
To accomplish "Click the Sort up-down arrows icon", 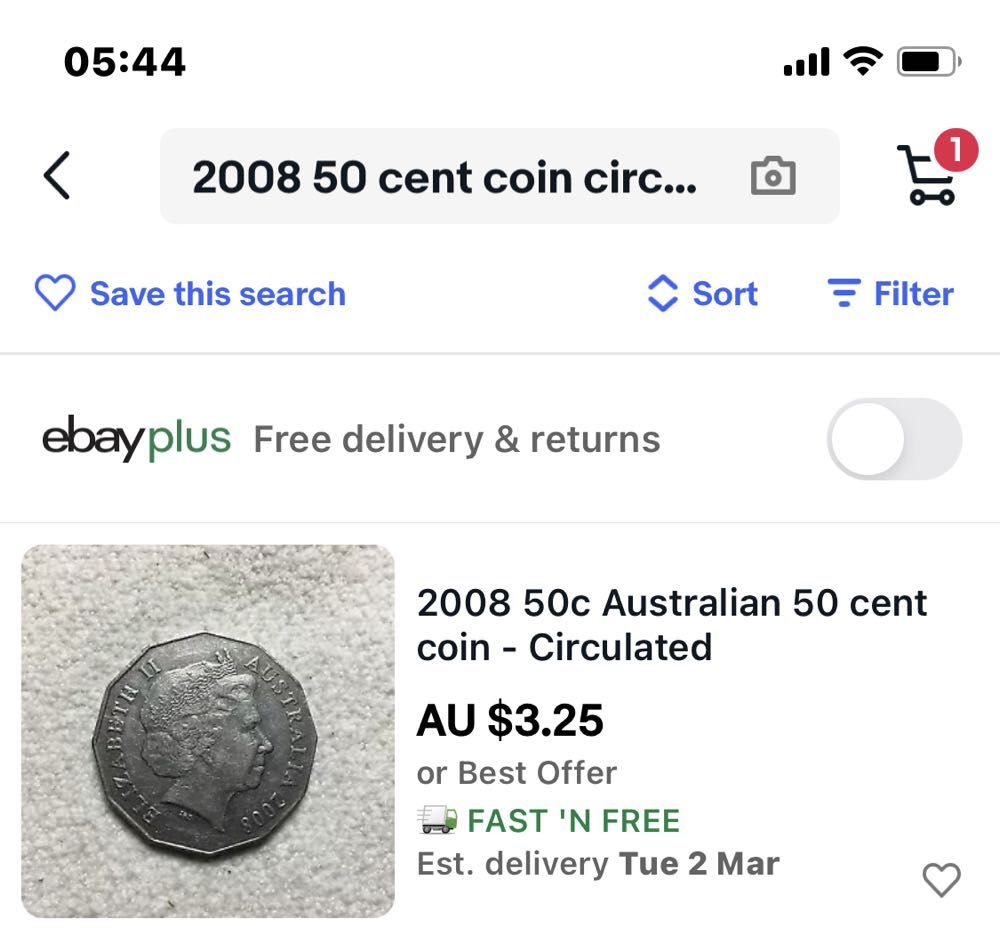I will click(x=663, y=294).
